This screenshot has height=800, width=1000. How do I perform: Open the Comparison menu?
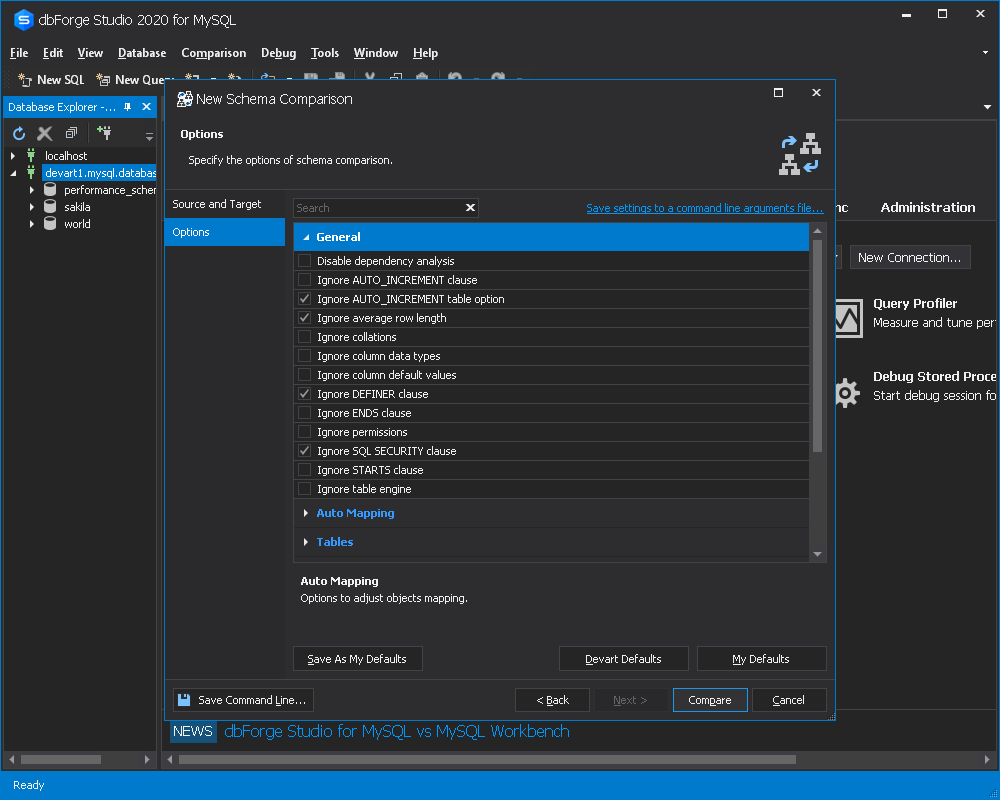tap(214, 53)
